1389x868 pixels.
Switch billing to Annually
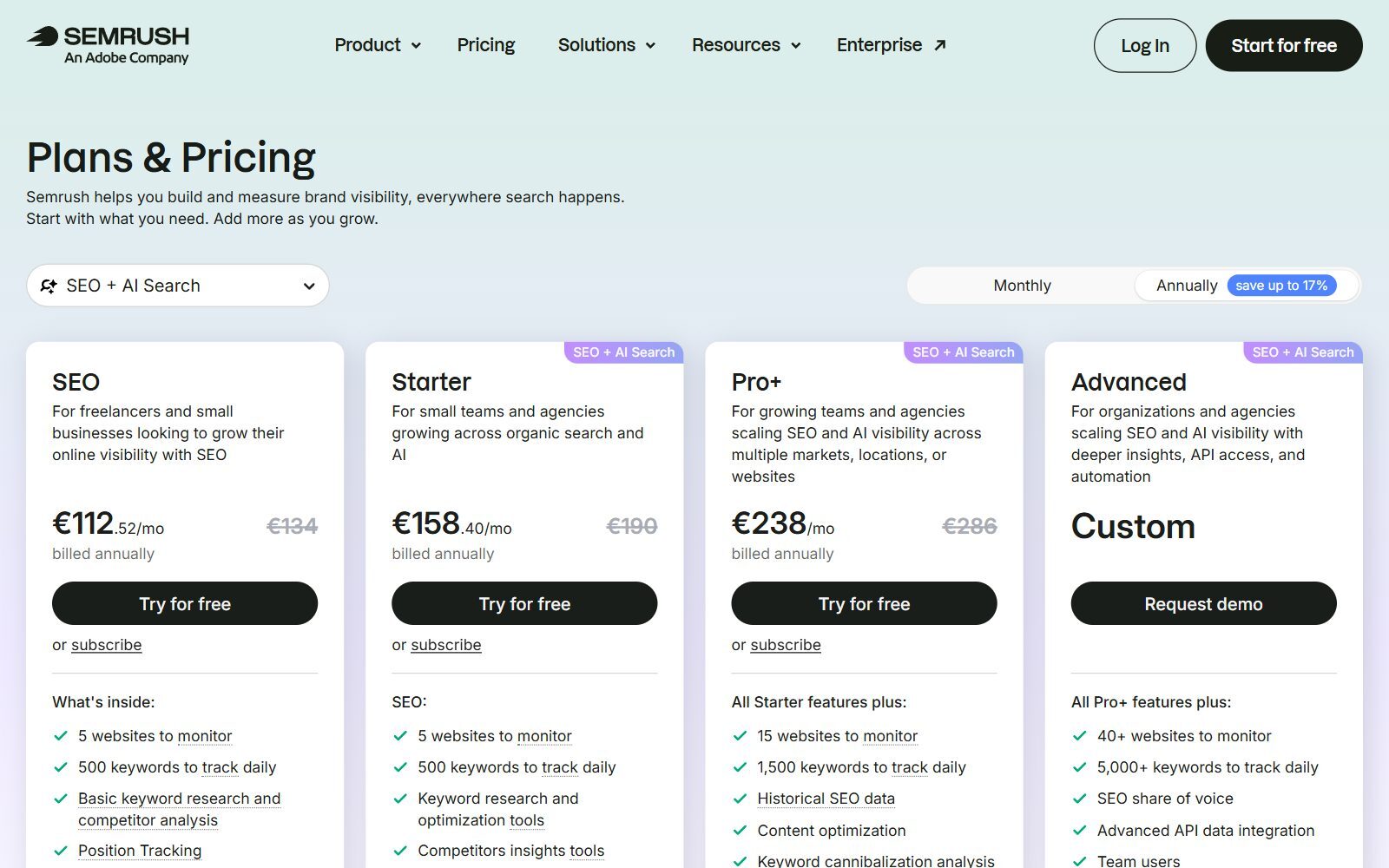click(x=1247, y=286)
